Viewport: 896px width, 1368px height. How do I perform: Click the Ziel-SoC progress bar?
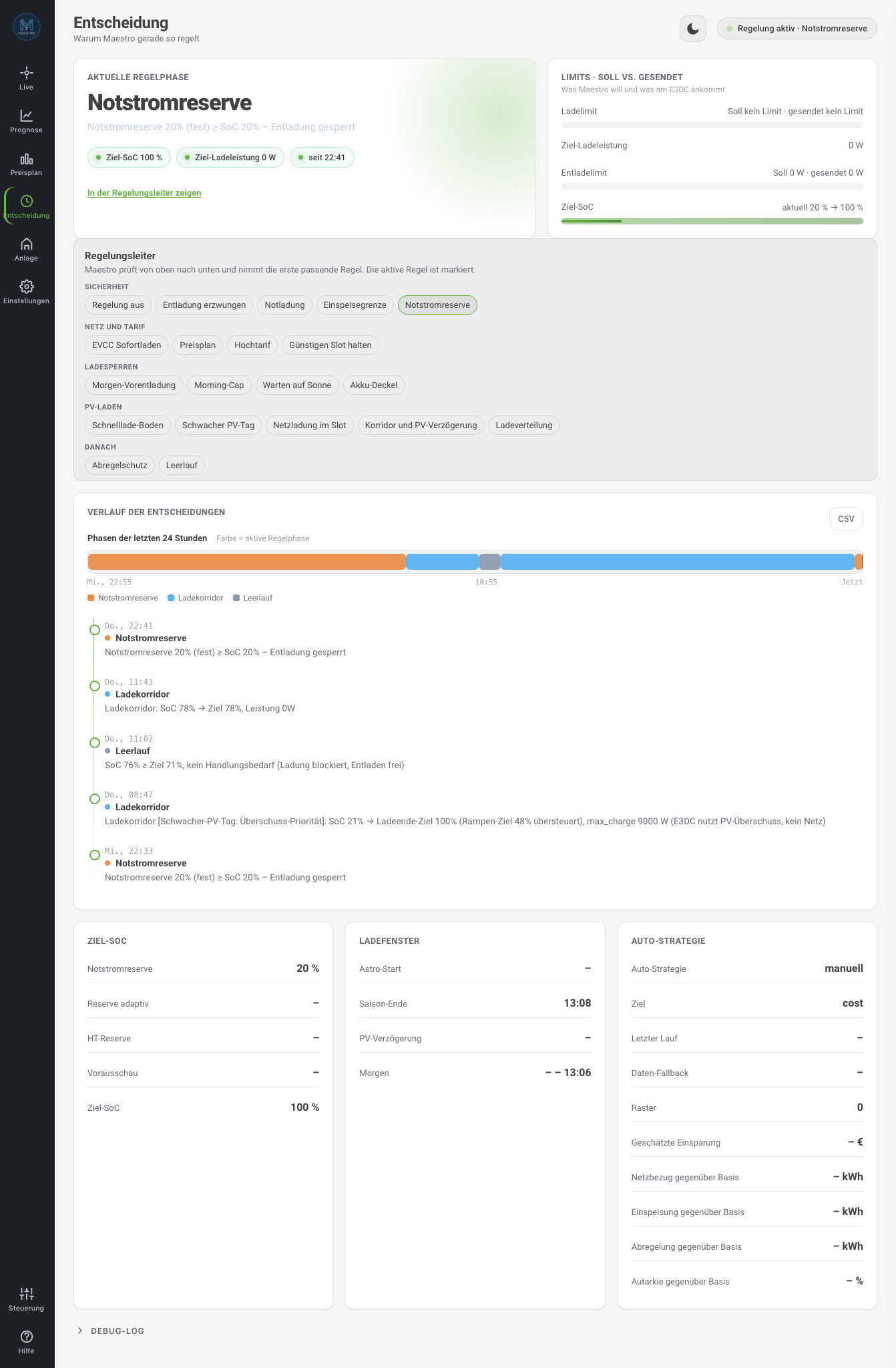coord(712,221)
